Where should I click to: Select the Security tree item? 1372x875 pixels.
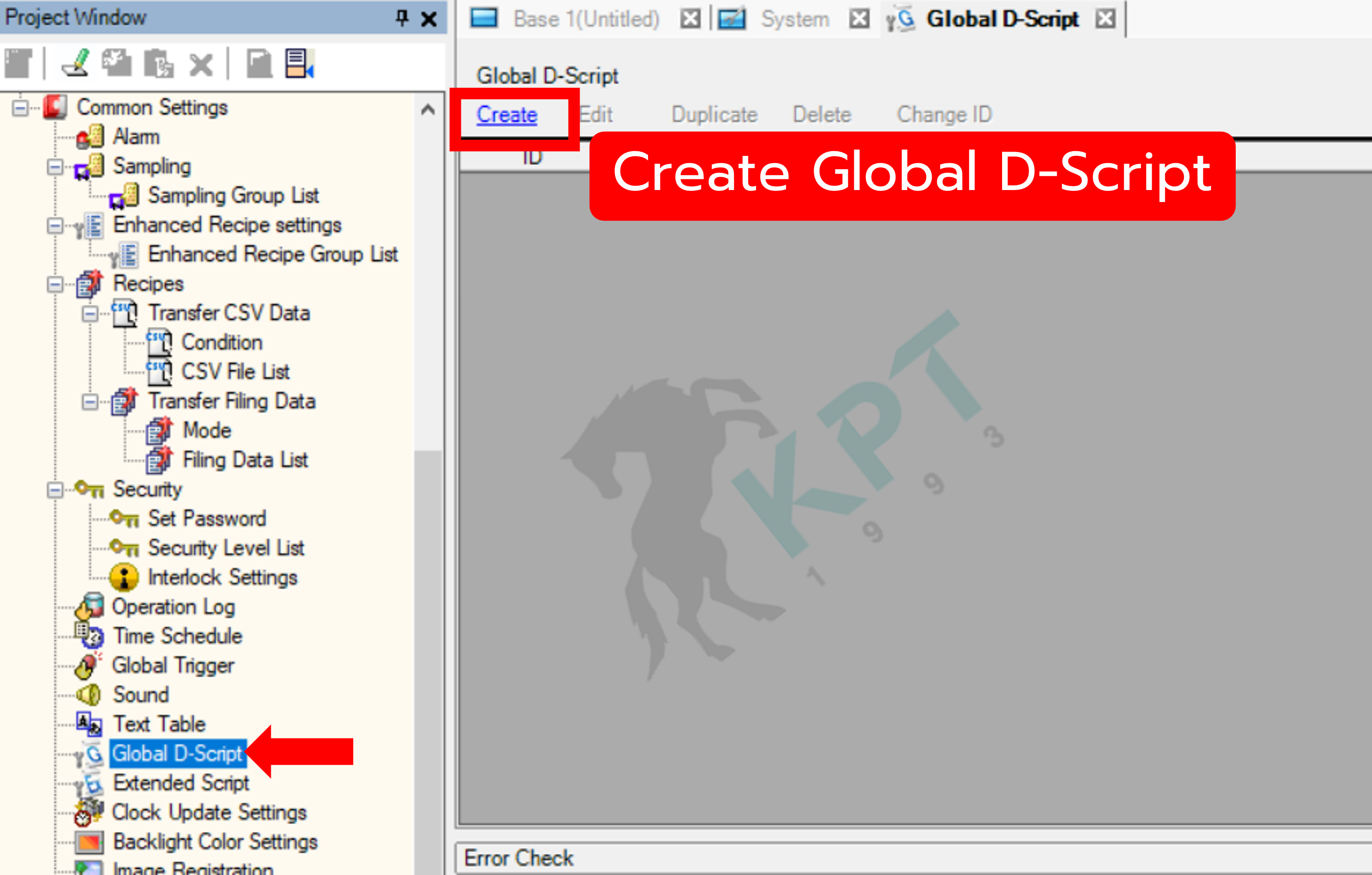pyautogui.click(x=147, y=490)
